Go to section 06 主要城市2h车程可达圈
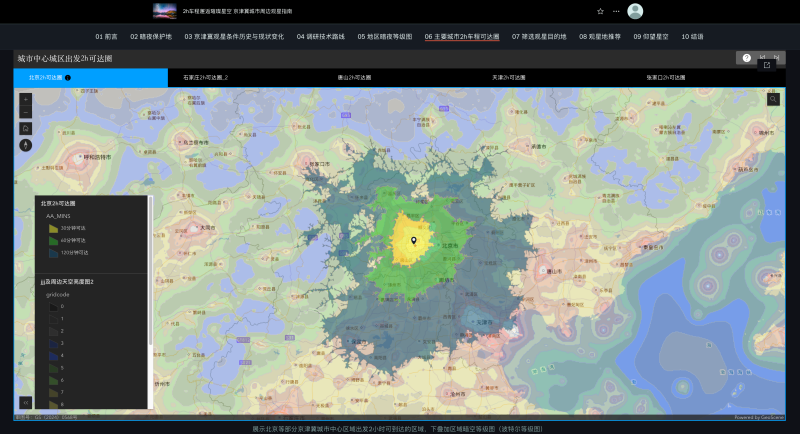 pyautogui.click(x=462, y=37)
